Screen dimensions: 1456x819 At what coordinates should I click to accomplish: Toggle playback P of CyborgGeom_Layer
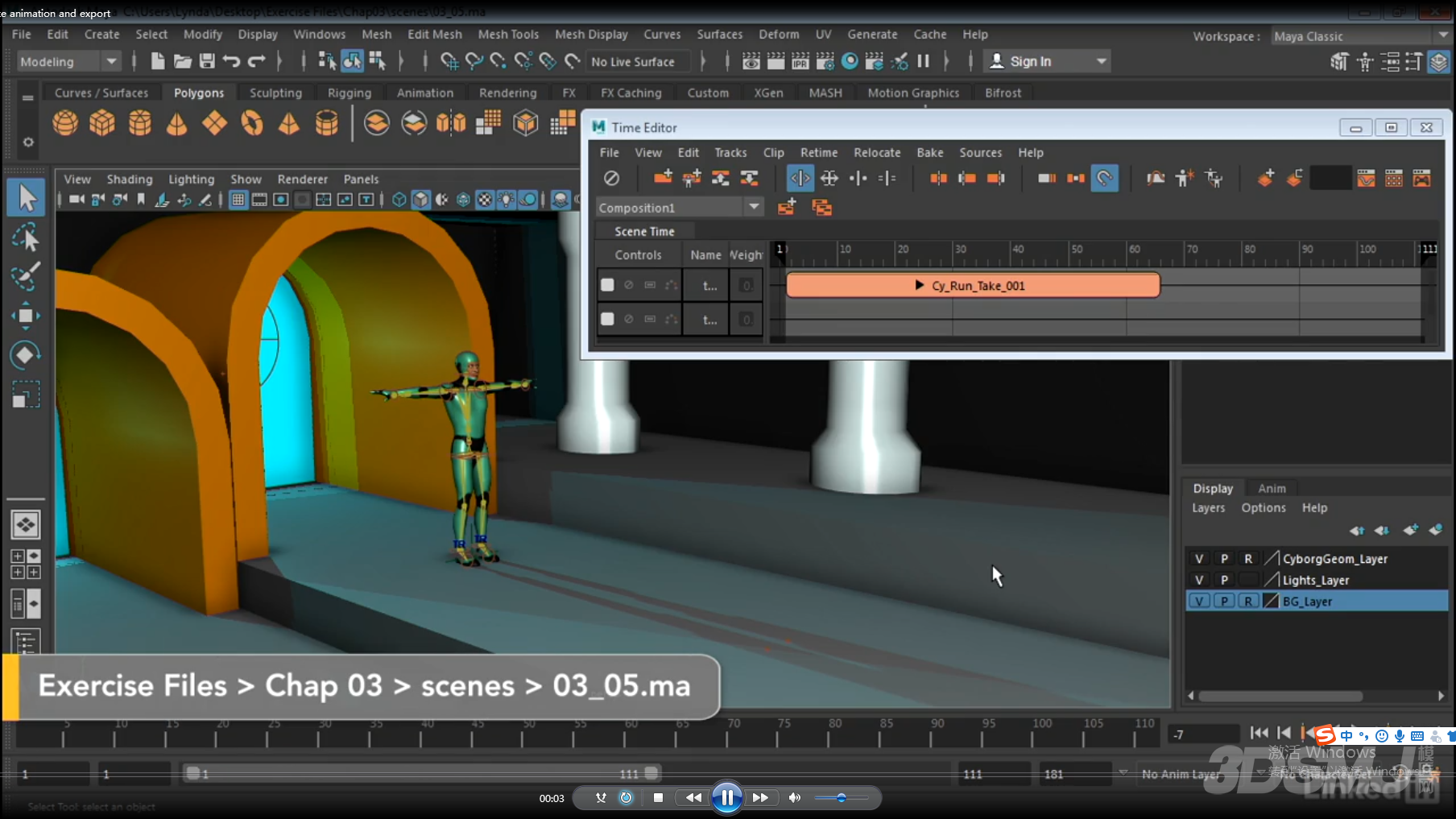[x=1224, y=558]
